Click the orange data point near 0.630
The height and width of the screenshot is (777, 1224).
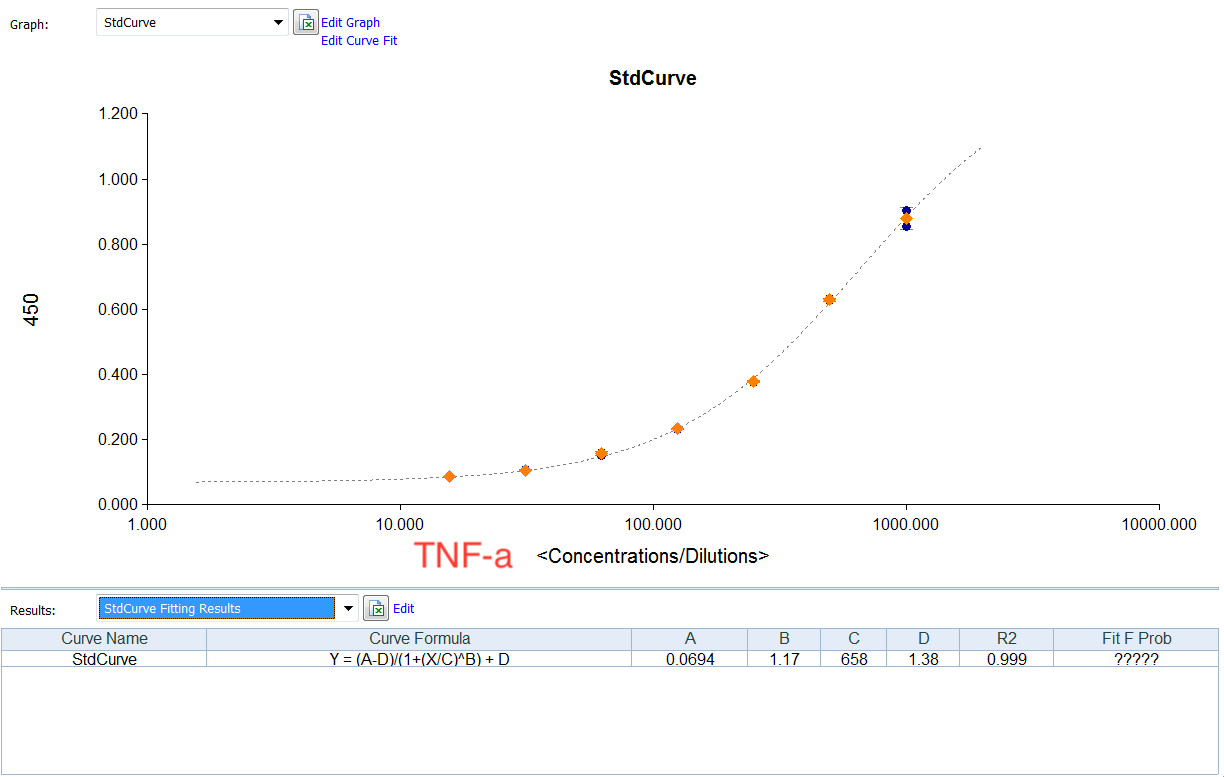pos(829,300)
